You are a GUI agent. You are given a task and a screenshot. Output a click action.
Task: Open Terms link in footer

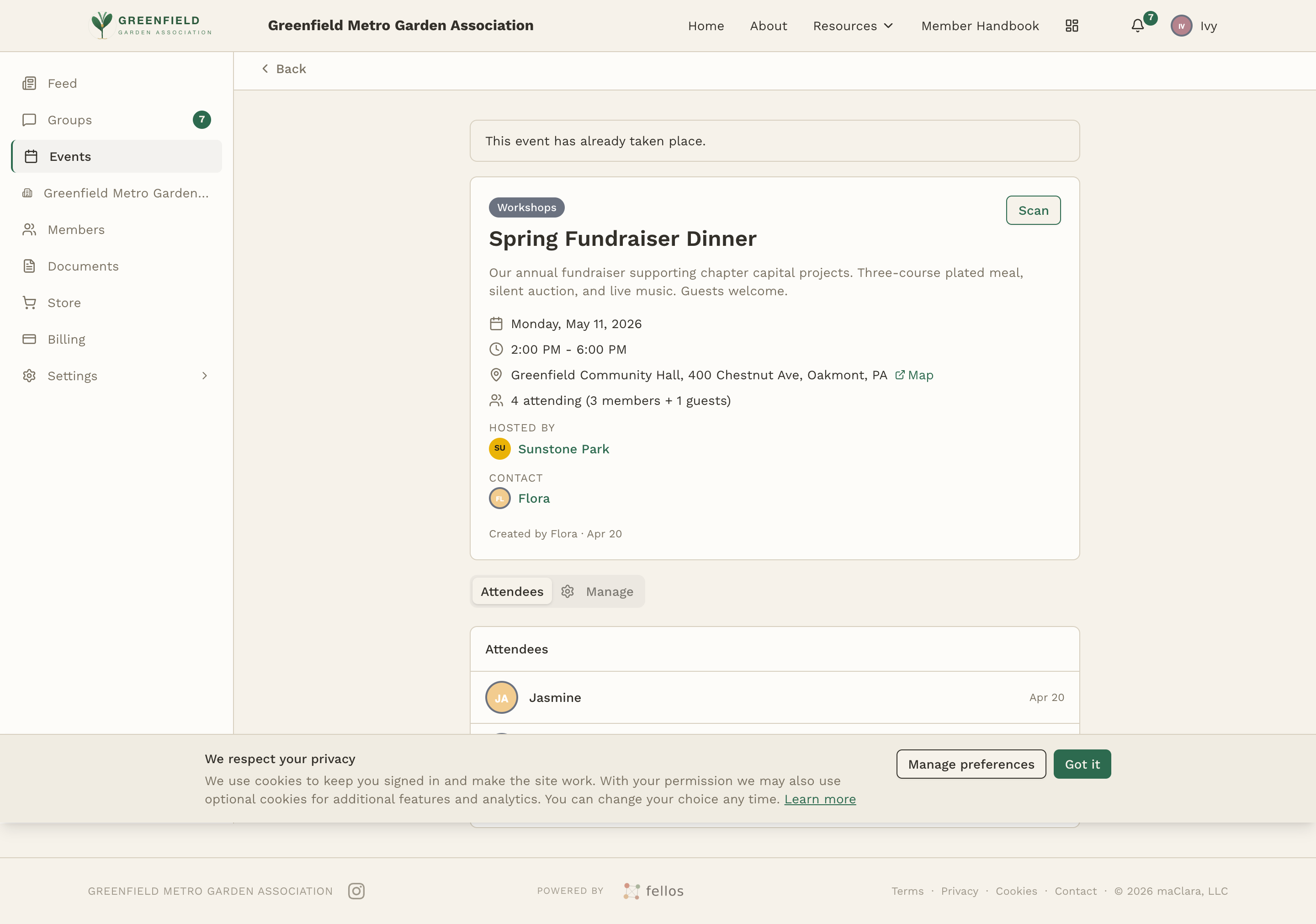907,891
